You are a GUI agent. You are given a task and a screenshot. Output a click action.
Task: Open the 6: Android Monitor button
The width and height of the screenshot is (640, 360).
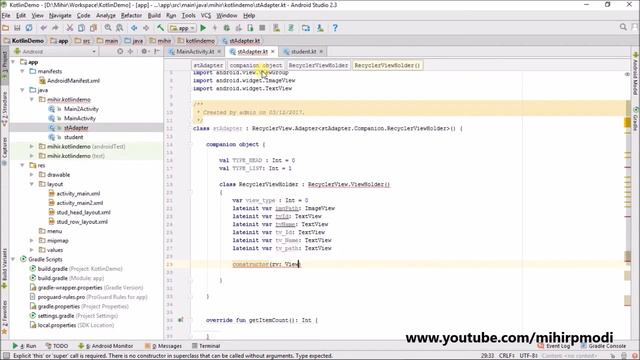point(106,346)
